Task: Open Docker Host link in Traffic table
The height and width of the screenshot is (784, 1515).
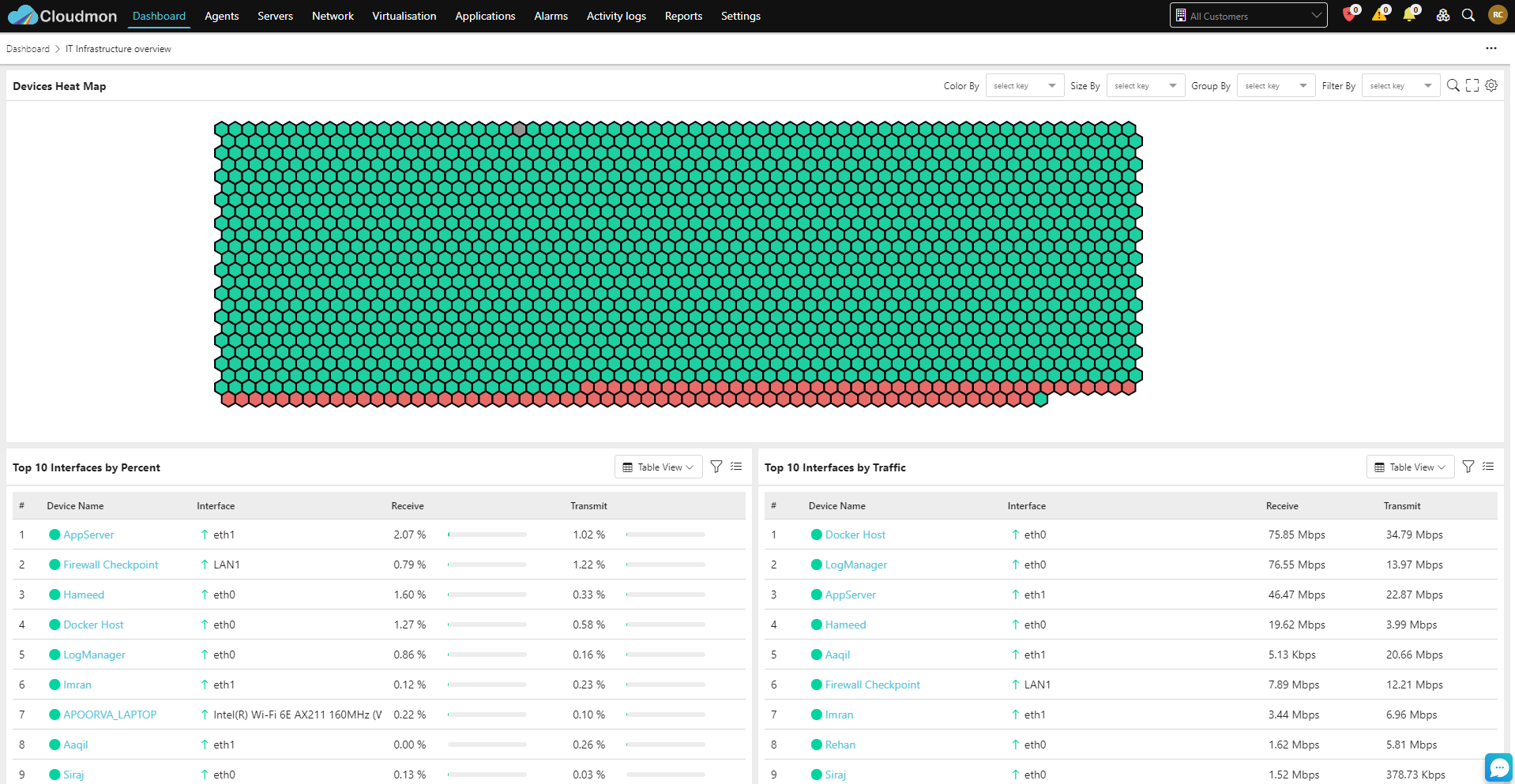Action: [x=855, y=535]
